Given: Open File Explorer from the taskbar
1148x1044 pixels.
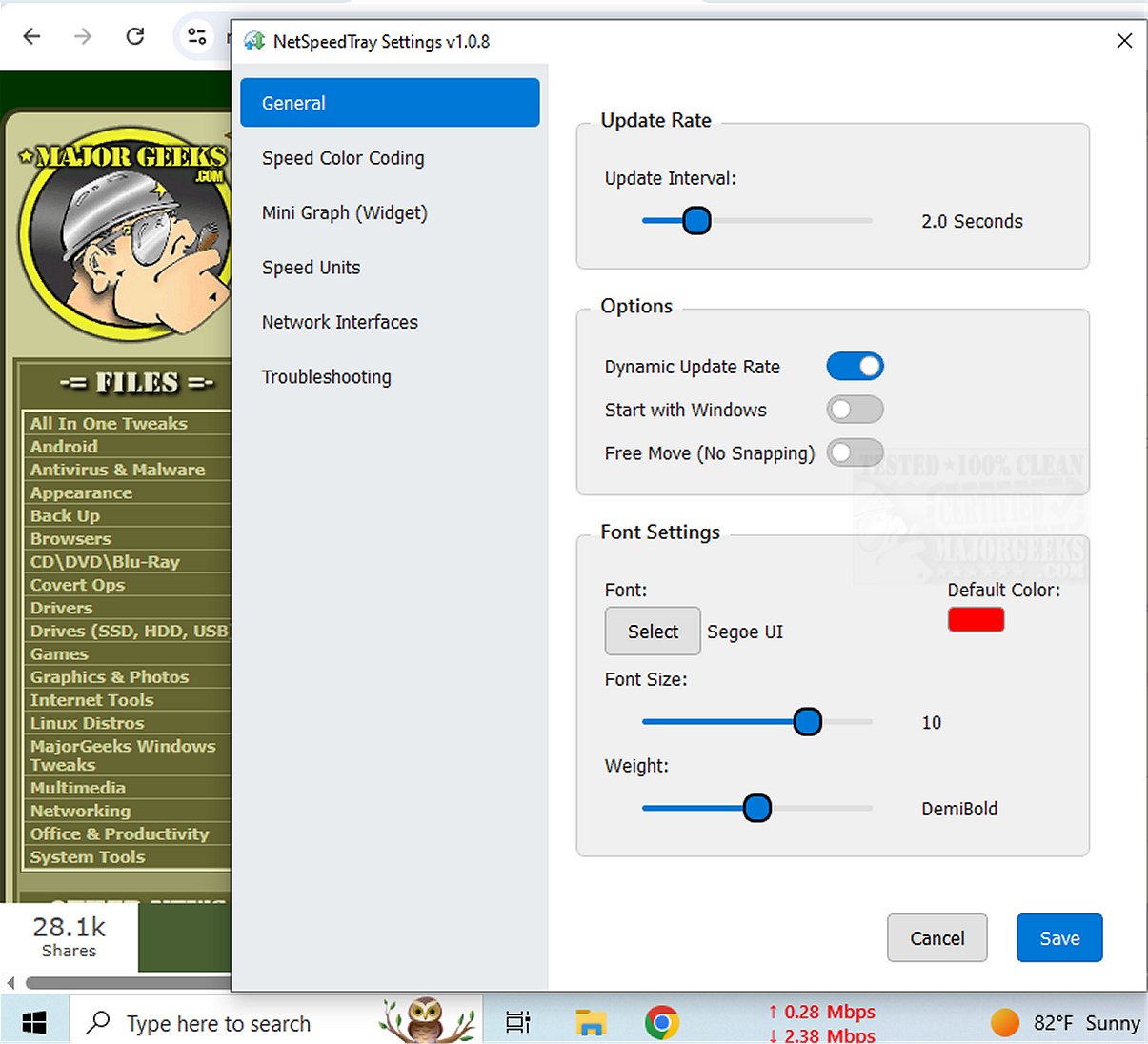Looking at the screenshot, I should click(x=591, y=1023).
